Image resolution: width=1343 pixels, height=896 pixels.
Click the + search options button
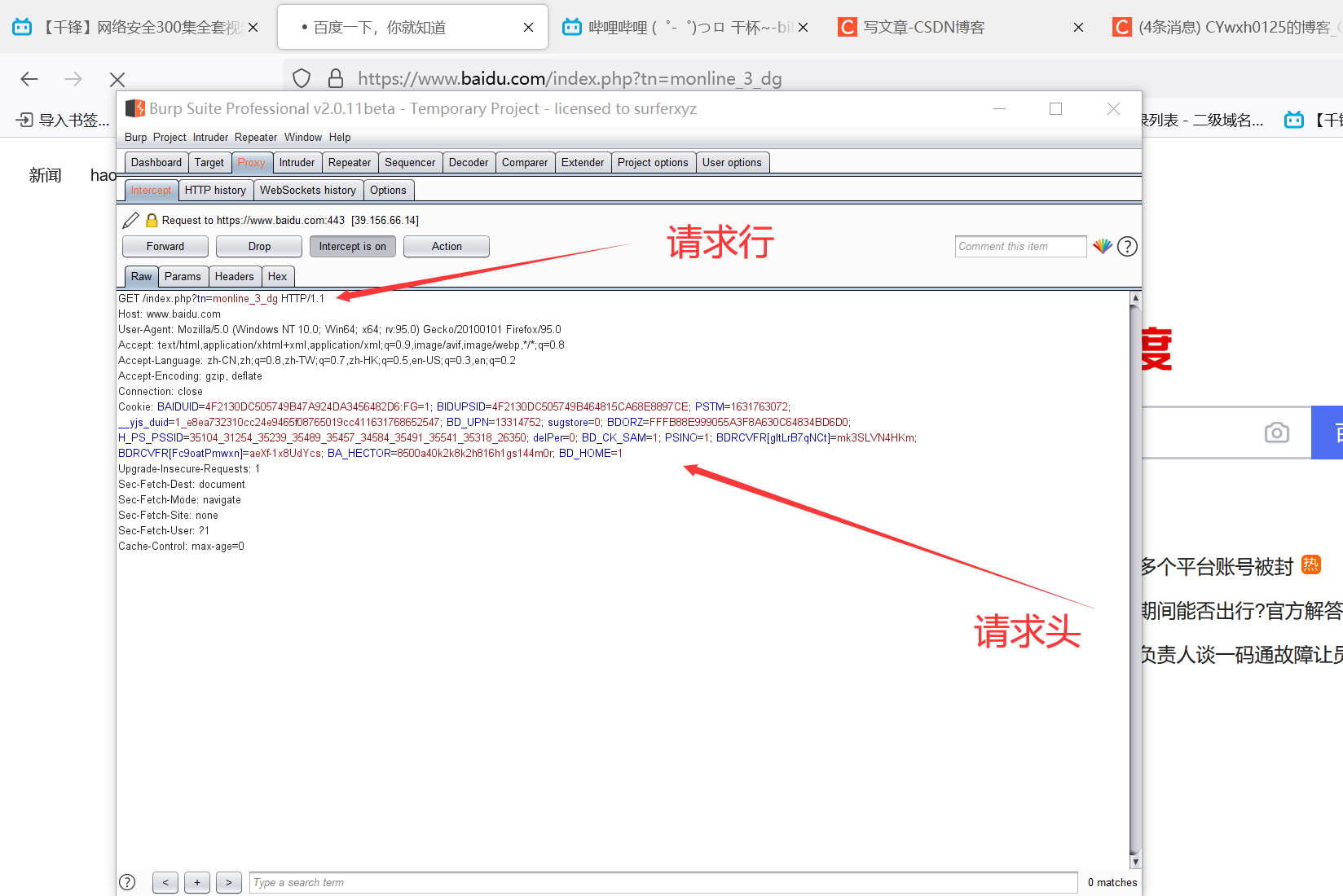pyautogui.click(x=197, y=882)
